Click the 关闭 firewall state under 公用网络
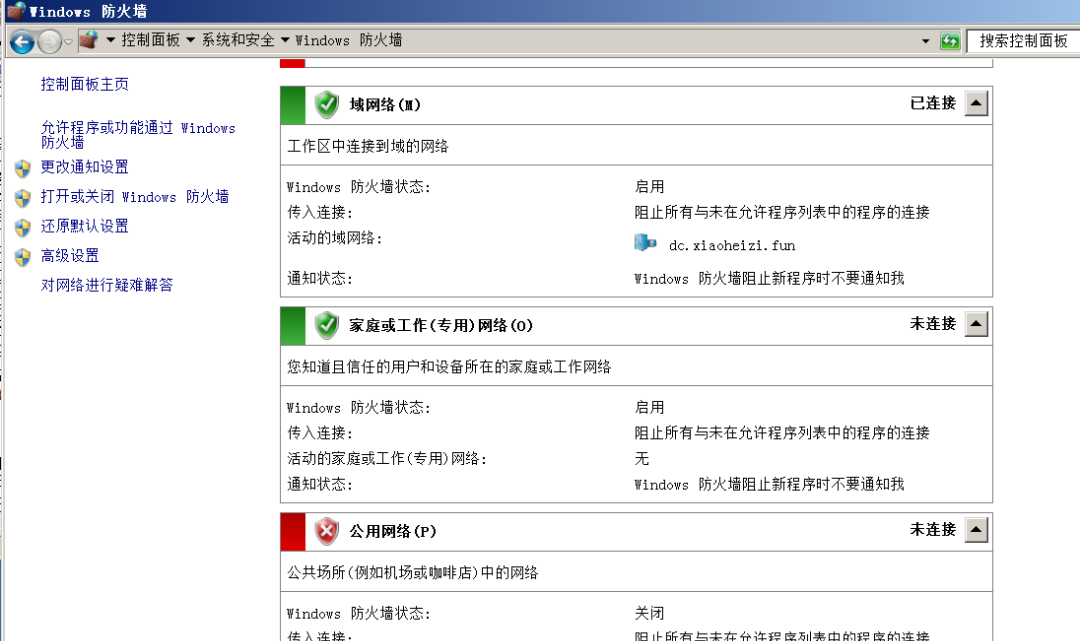 coord(649,613)
